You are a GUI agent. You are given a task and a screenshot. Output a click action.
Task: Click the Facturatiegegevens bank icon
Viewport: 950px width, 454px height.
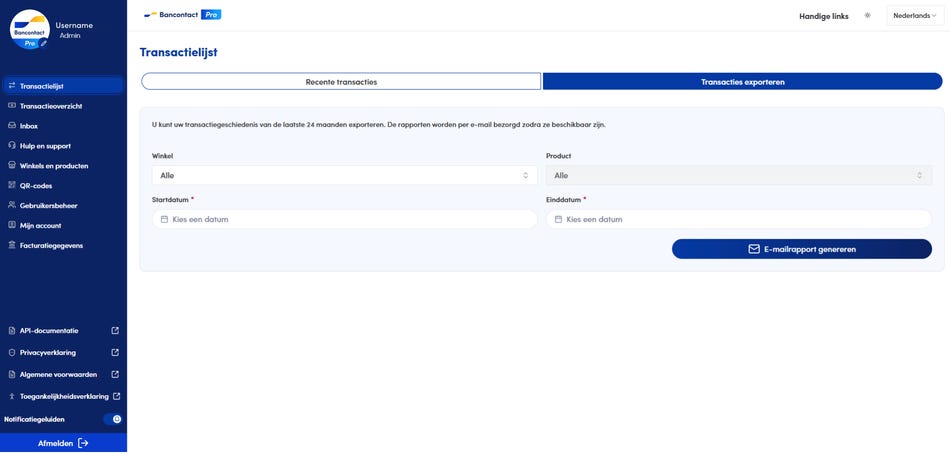coord(12,245)
